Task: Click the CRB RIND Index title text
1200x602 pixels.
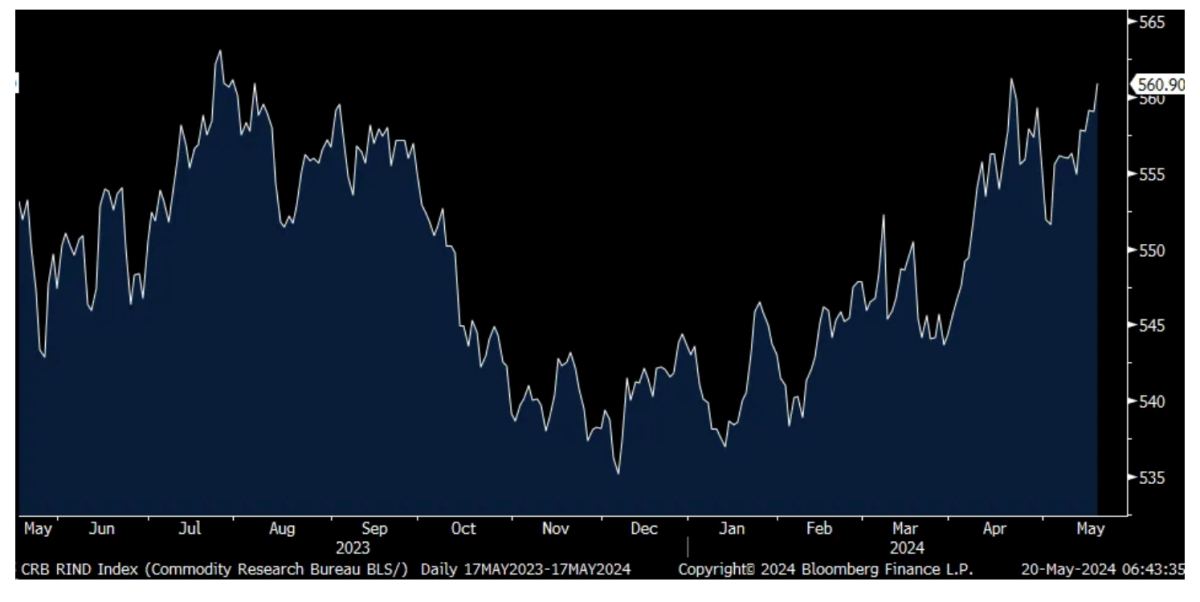Action: point(215,569)
